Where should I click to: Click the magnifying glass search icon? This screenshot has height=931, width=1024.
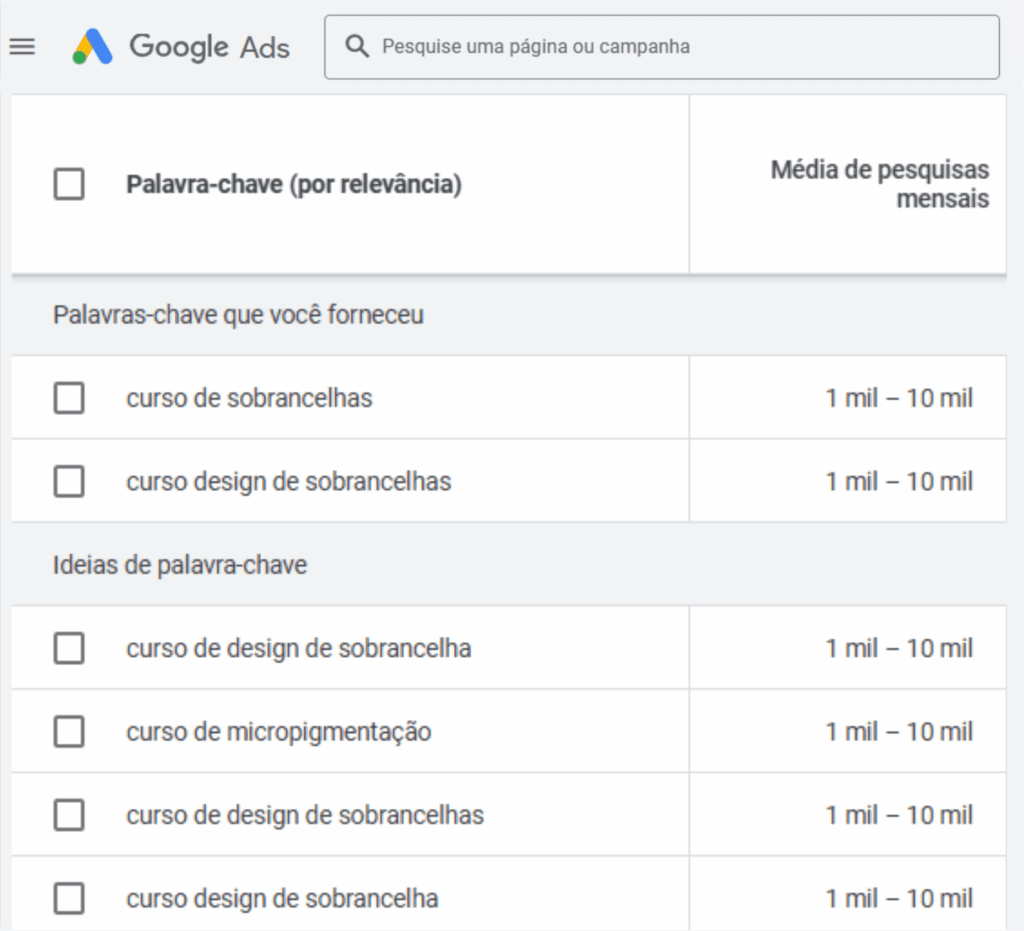coord(357,46)
